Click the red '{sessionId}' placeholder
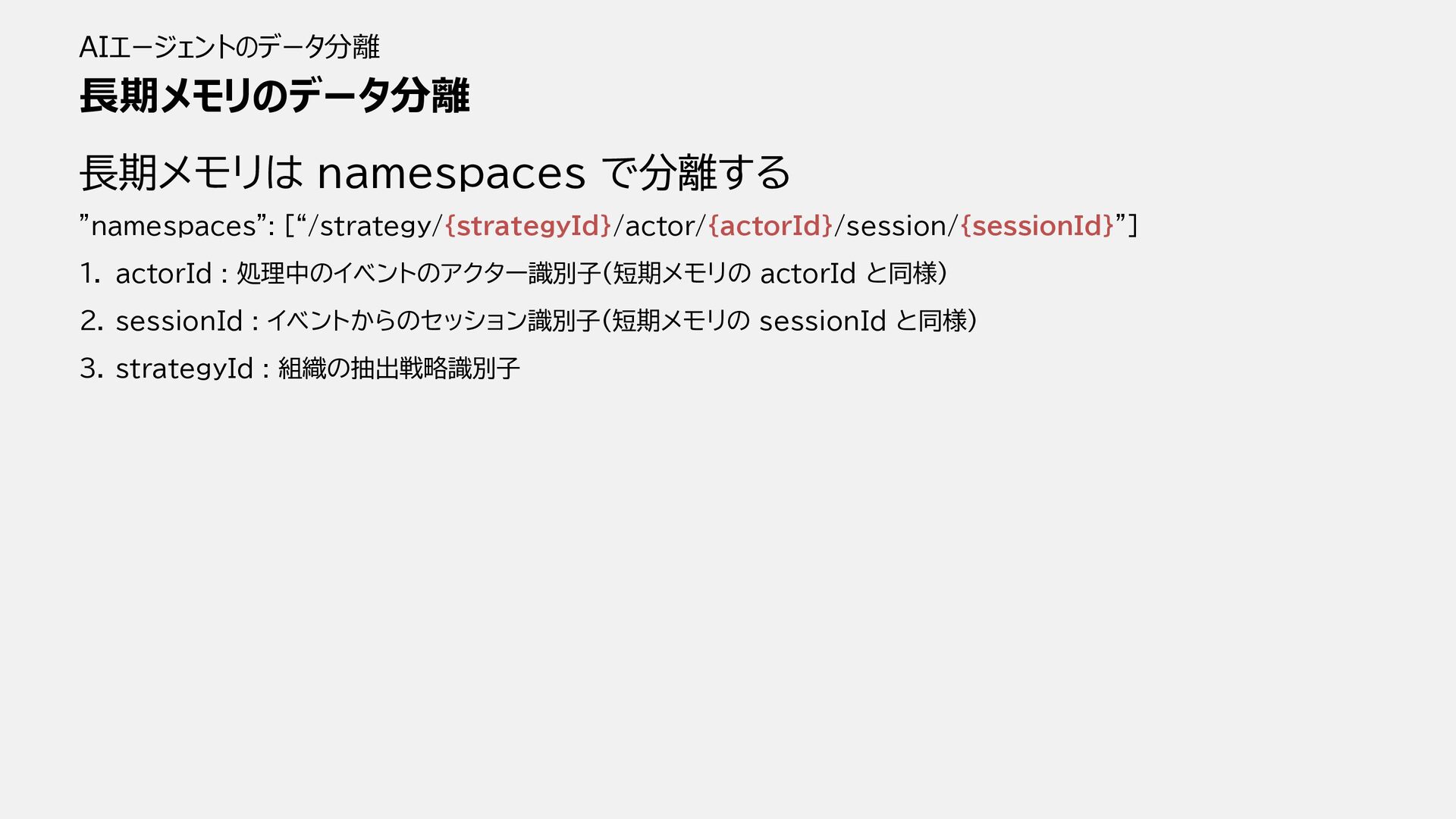 (x=1037, y=226)
